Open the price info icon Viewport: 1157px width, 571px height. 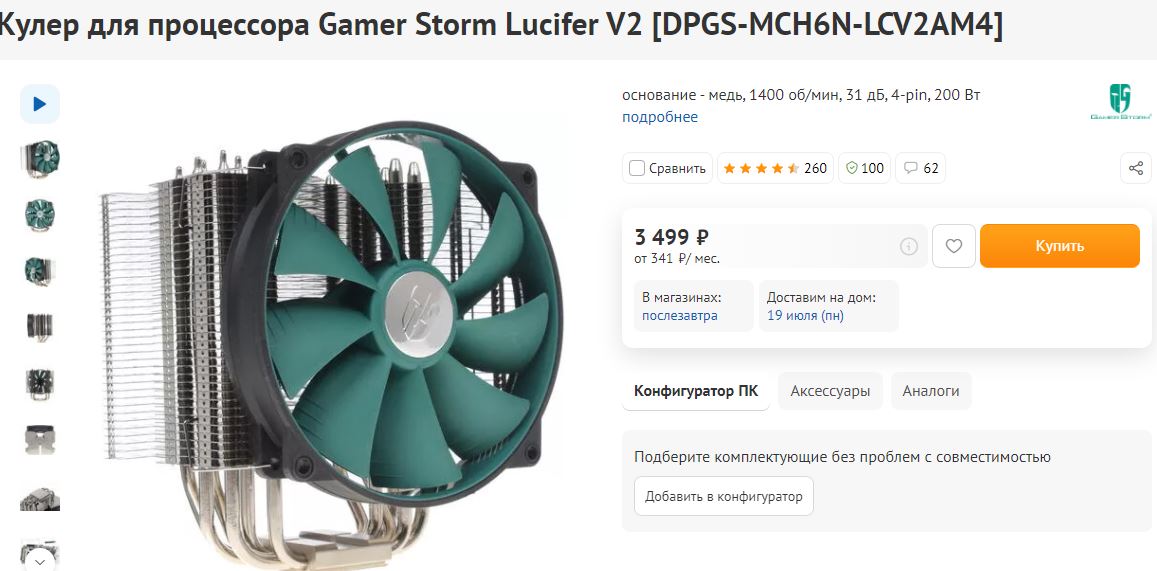coord(909,246)
